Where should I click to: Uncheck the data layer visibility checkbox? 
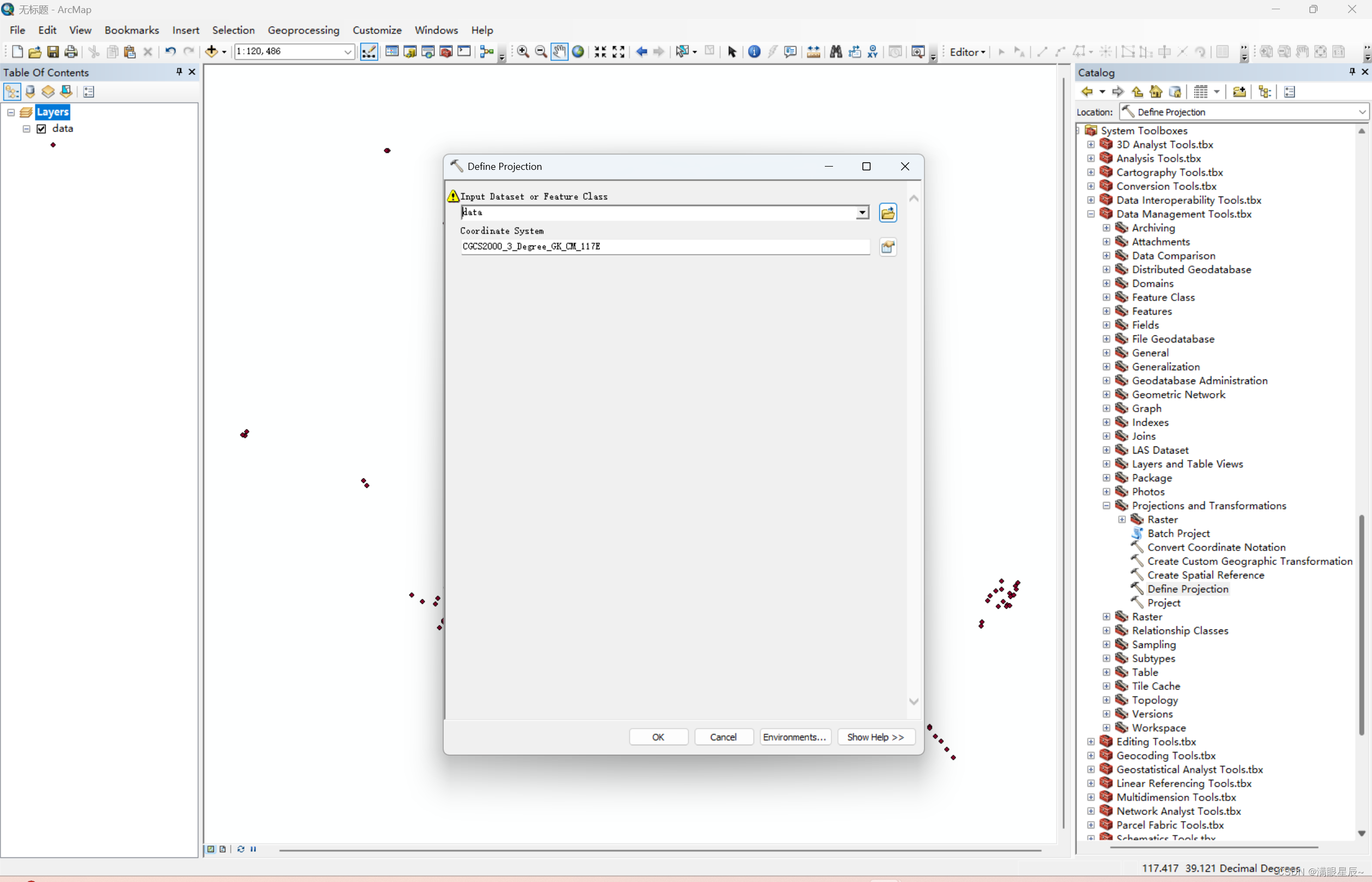pyautogui.click(x=41, y=129)
